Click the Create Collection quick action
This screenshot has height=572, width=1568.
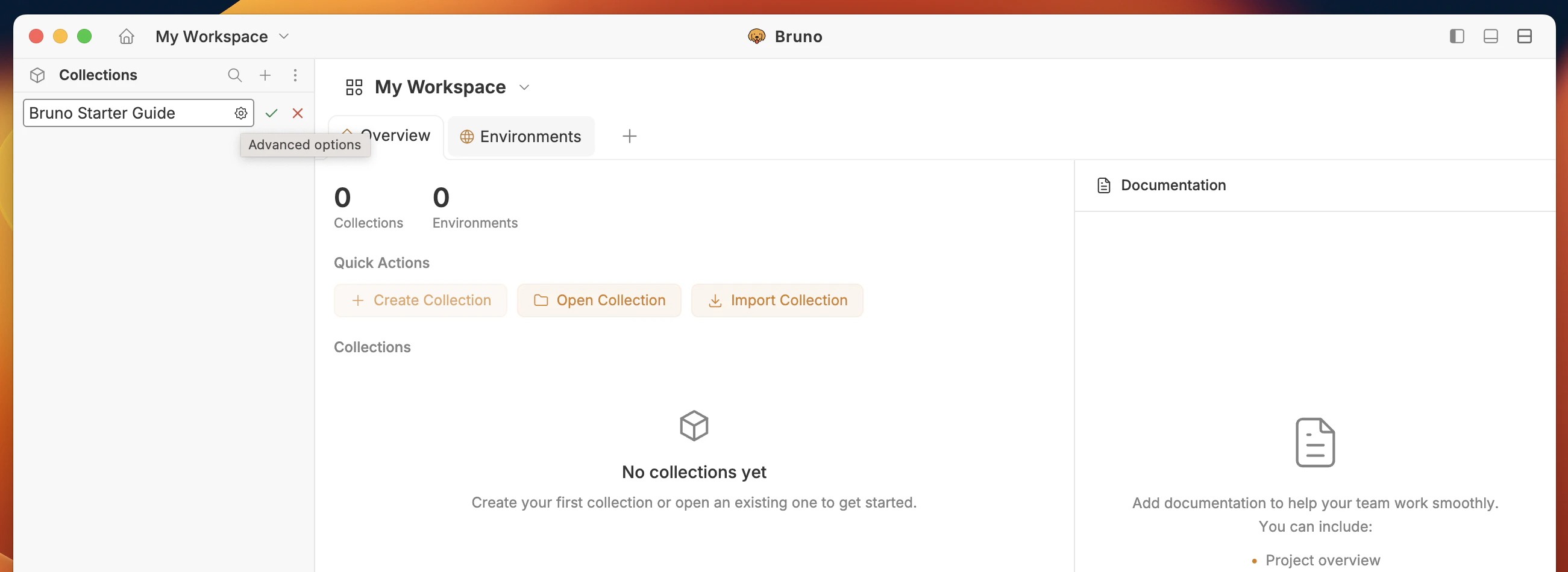[x=421, y=300]
